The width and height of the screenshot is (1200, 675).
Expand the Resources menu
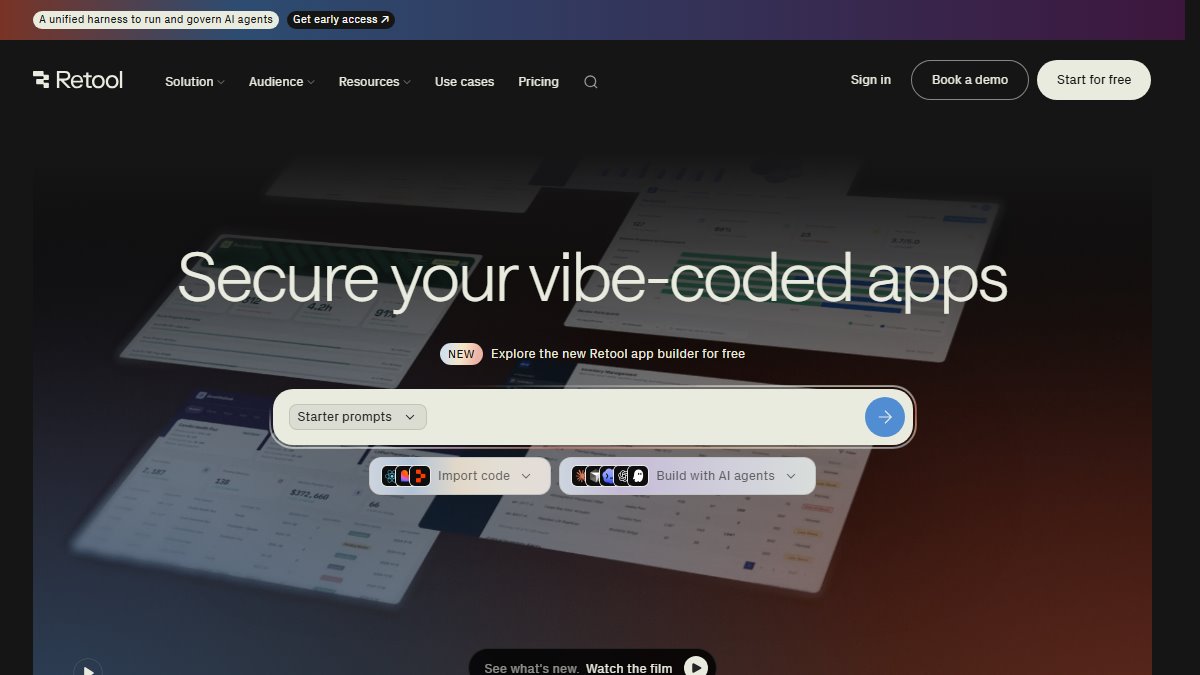pos(375,82)
